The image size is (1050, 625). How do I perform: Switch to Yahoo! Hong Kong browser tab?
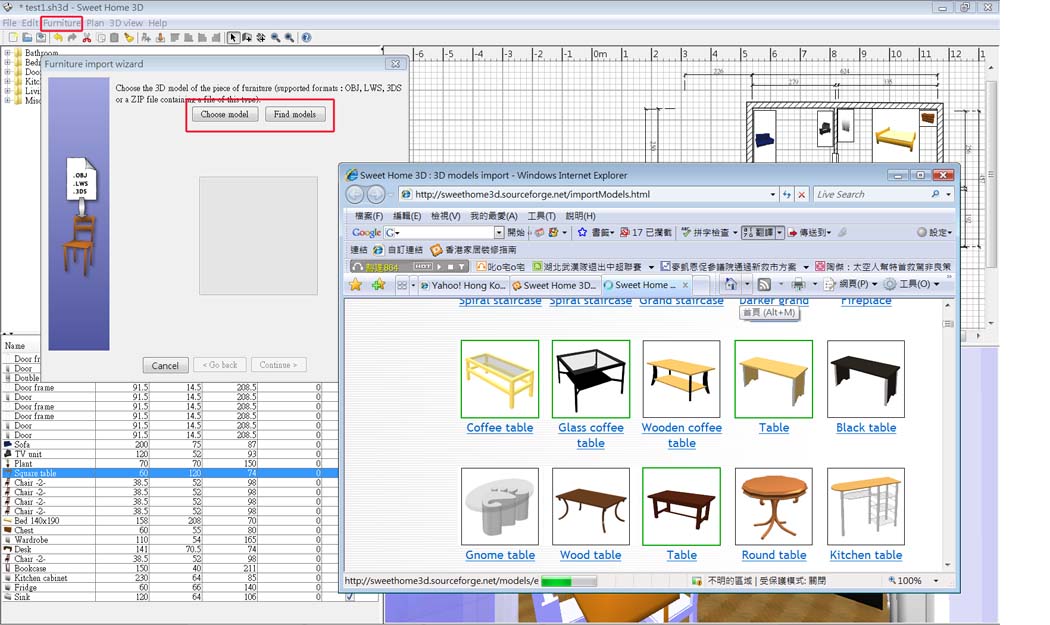[x=463, y=285]
